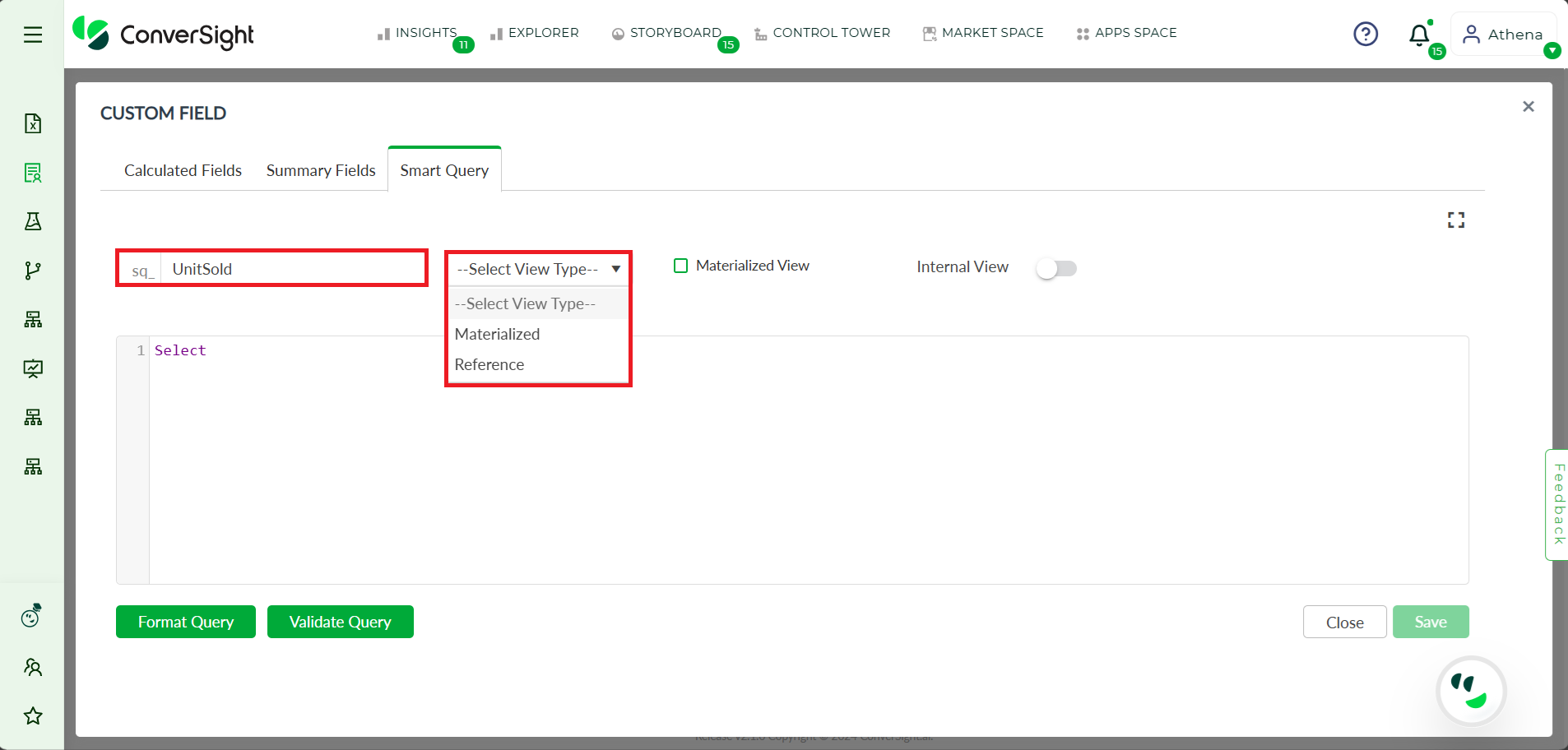Click the hierarchy icon below the branch icon
Image resolution: width=1568 pixels, height=750 pixels.
point(33,319)
